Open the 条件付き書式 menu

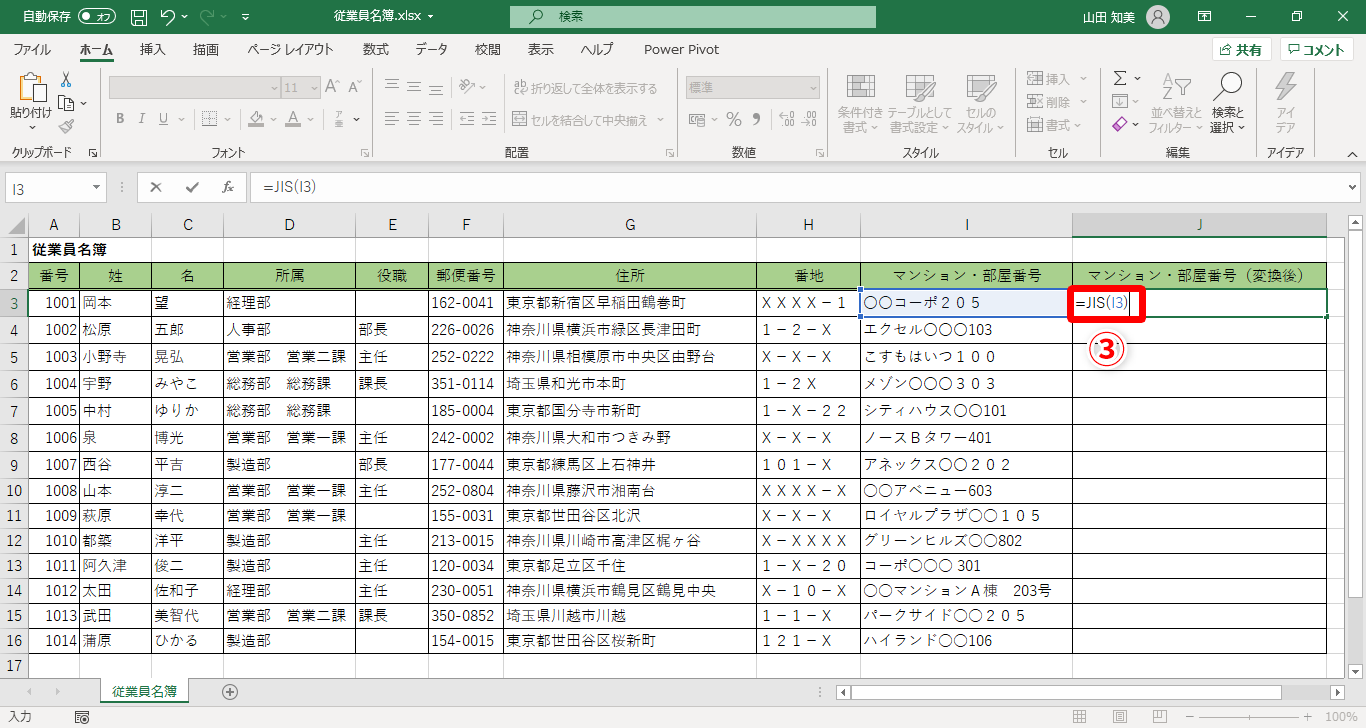click(860, 104)
